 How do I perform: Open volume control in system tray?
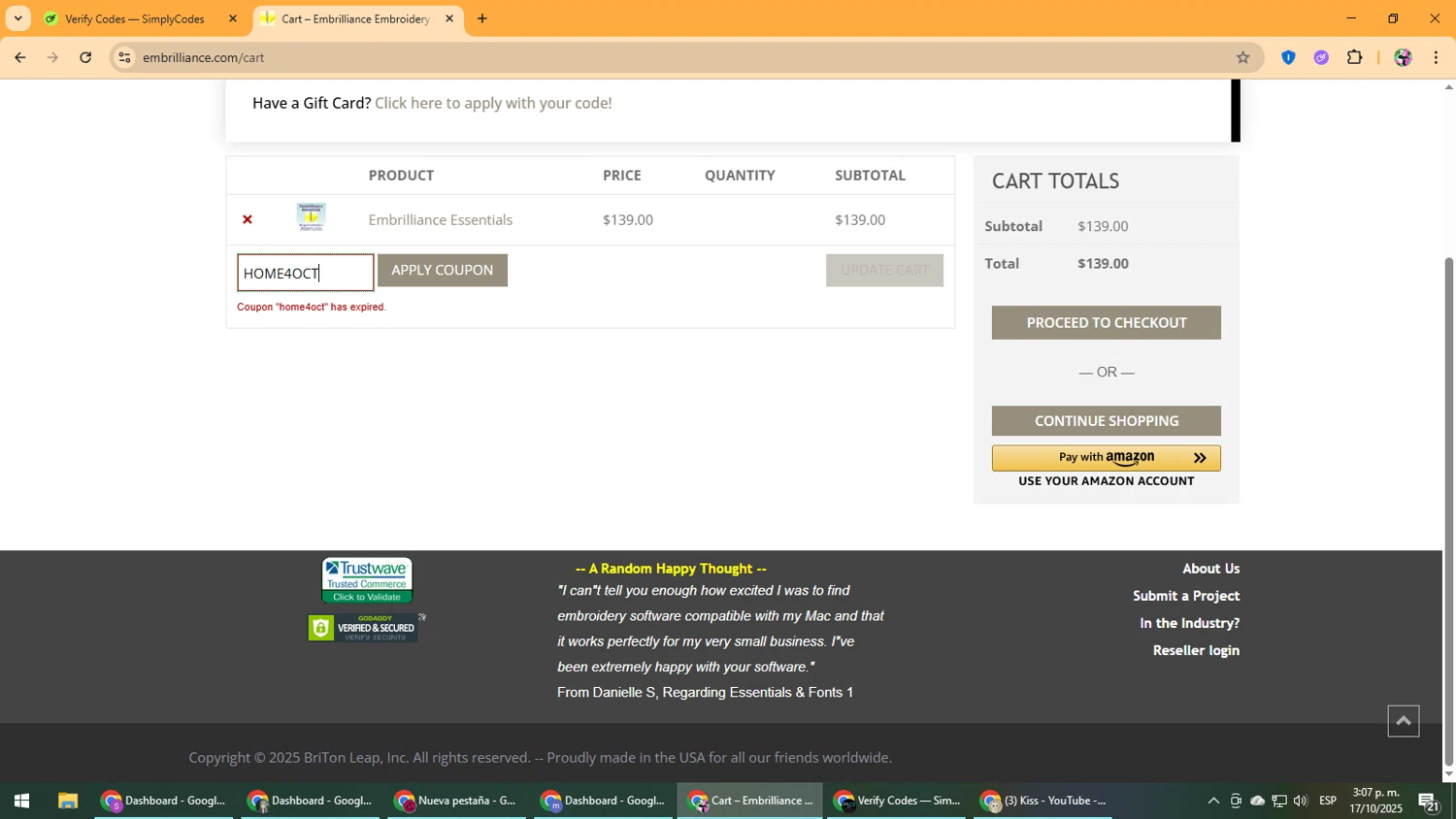1300,801
